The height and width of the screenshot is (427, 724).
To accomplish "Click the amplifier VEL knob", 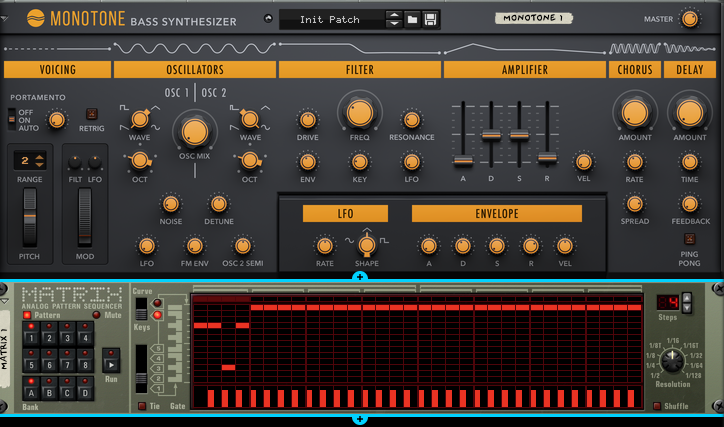I will coord(584,162).
